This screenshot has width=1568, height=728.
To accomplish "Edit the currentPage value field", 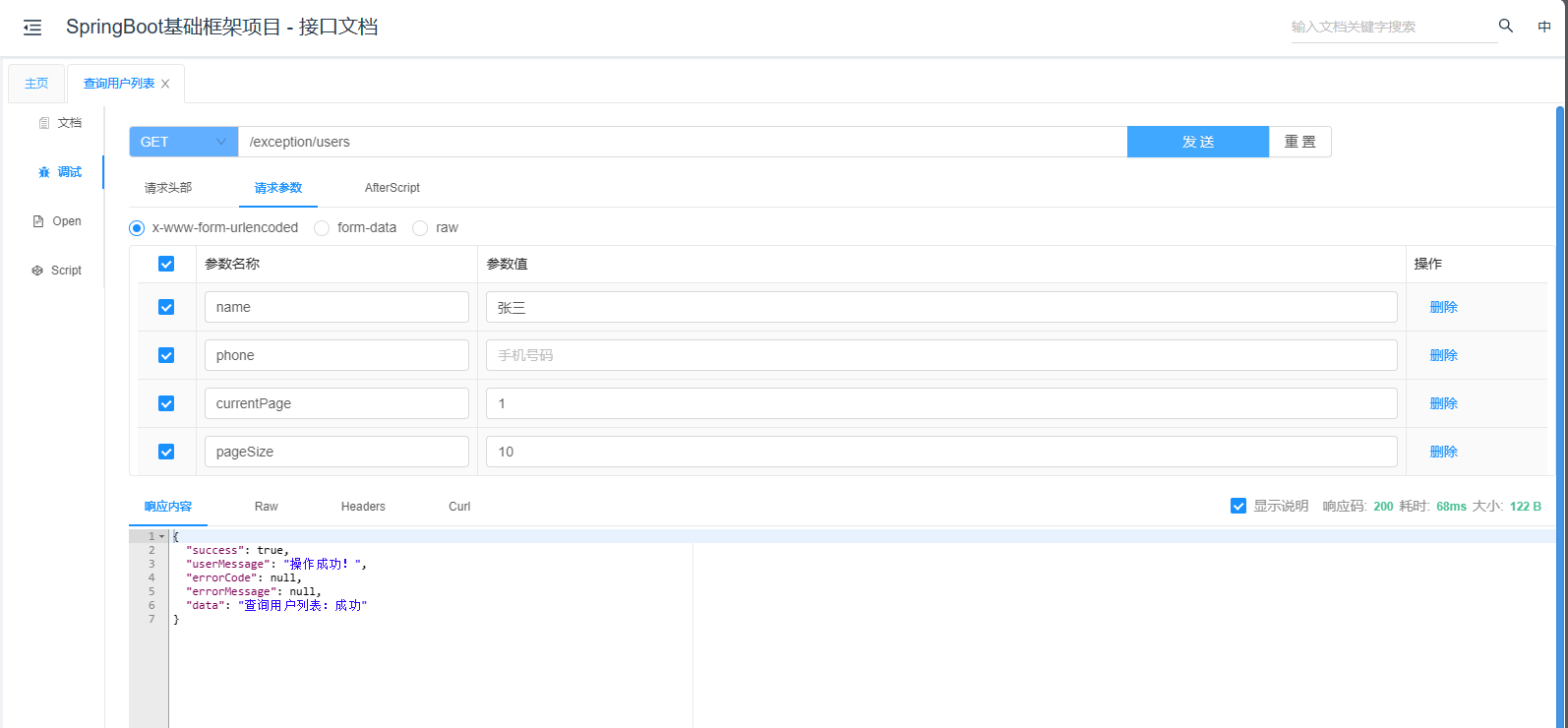I will [x=941, y=403].
